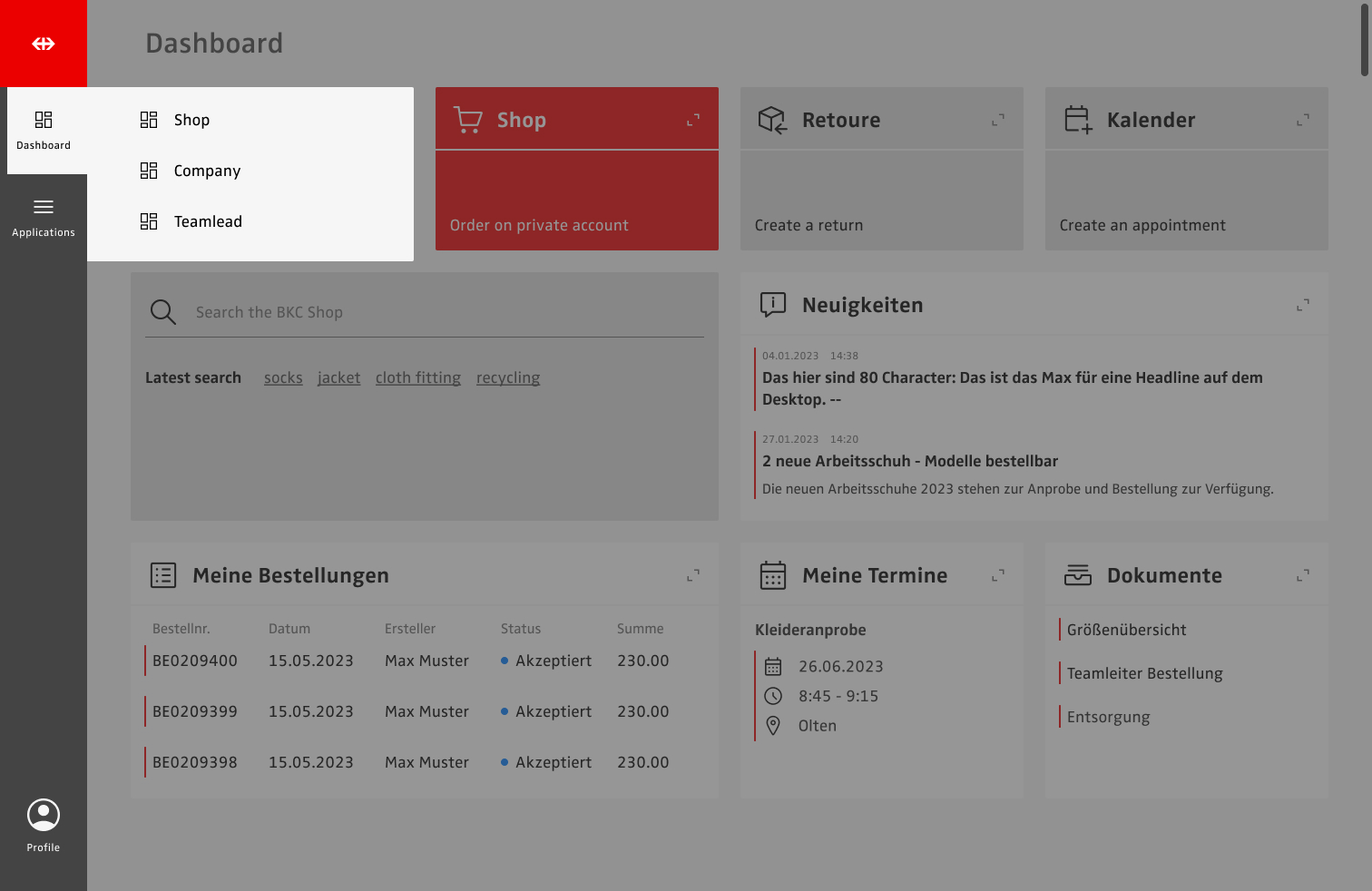1372x891 pixels.
Task: Open the Größenübersicht document link
Action: click(1126, 630)
